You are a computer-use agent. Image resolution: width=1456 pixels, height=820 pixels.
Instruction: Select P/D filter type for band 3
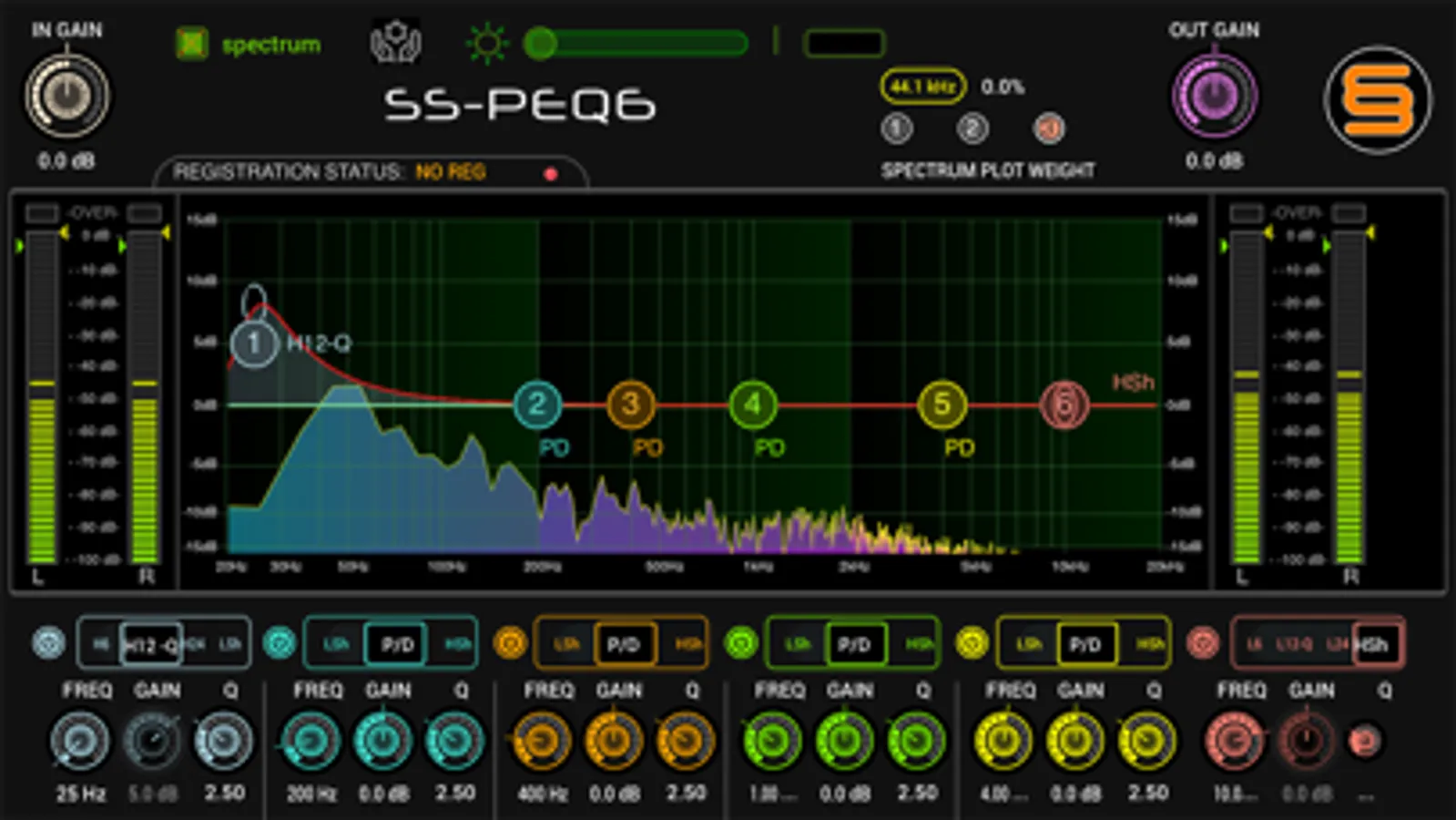[624, 645]
